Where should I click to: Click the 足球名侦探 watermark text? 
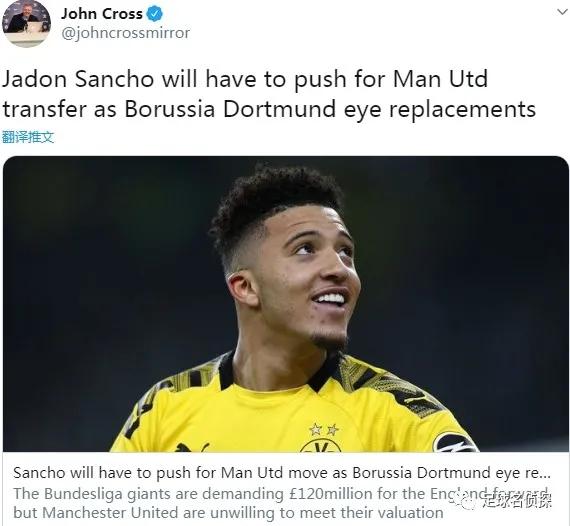518,499
